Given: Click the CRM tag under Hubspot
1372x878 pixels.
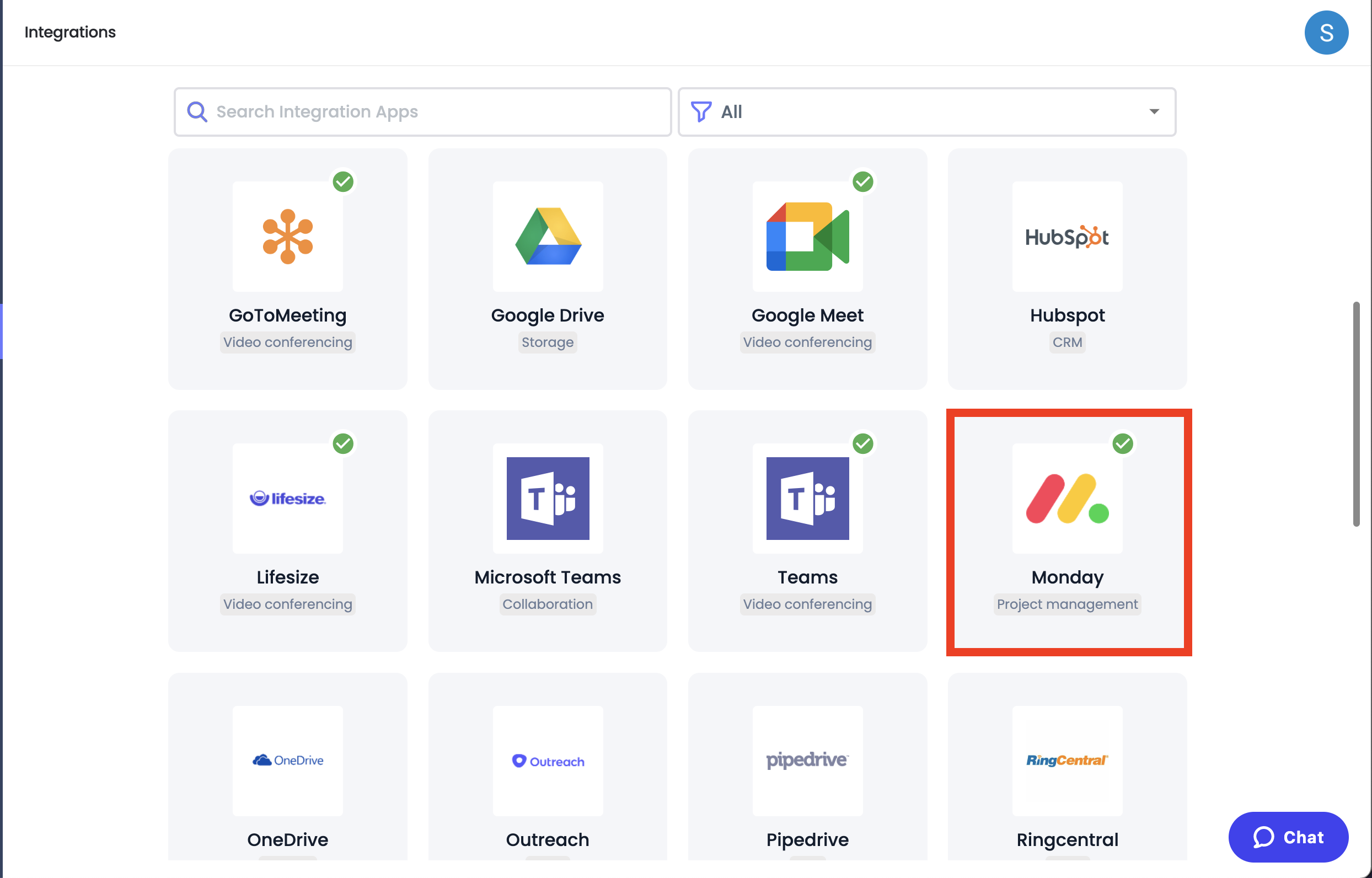Looking at the screenshot, I should tap(1067, 342).
